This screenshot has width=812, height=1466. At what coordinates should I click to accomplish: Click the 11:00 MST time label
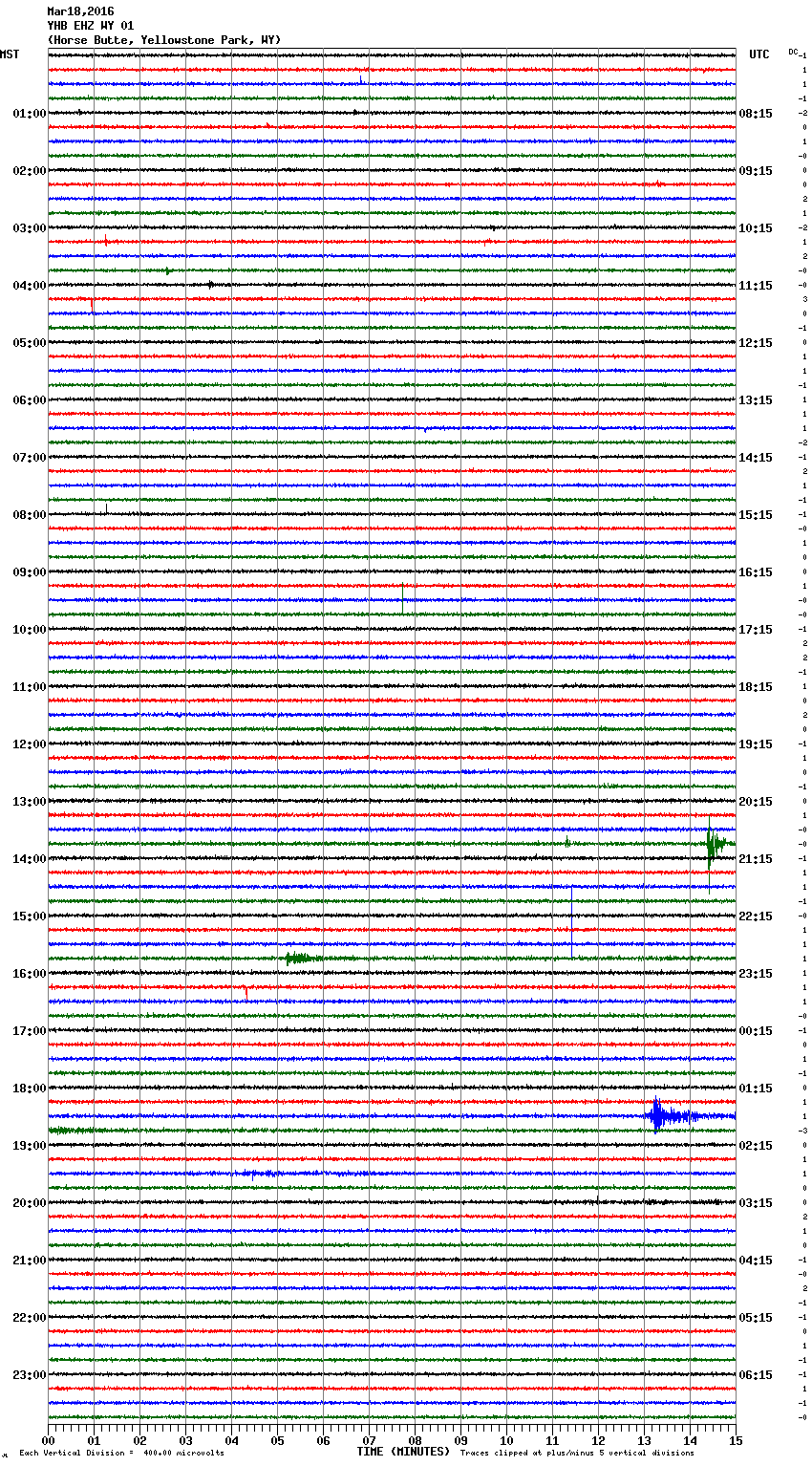[x=30, y=687]
